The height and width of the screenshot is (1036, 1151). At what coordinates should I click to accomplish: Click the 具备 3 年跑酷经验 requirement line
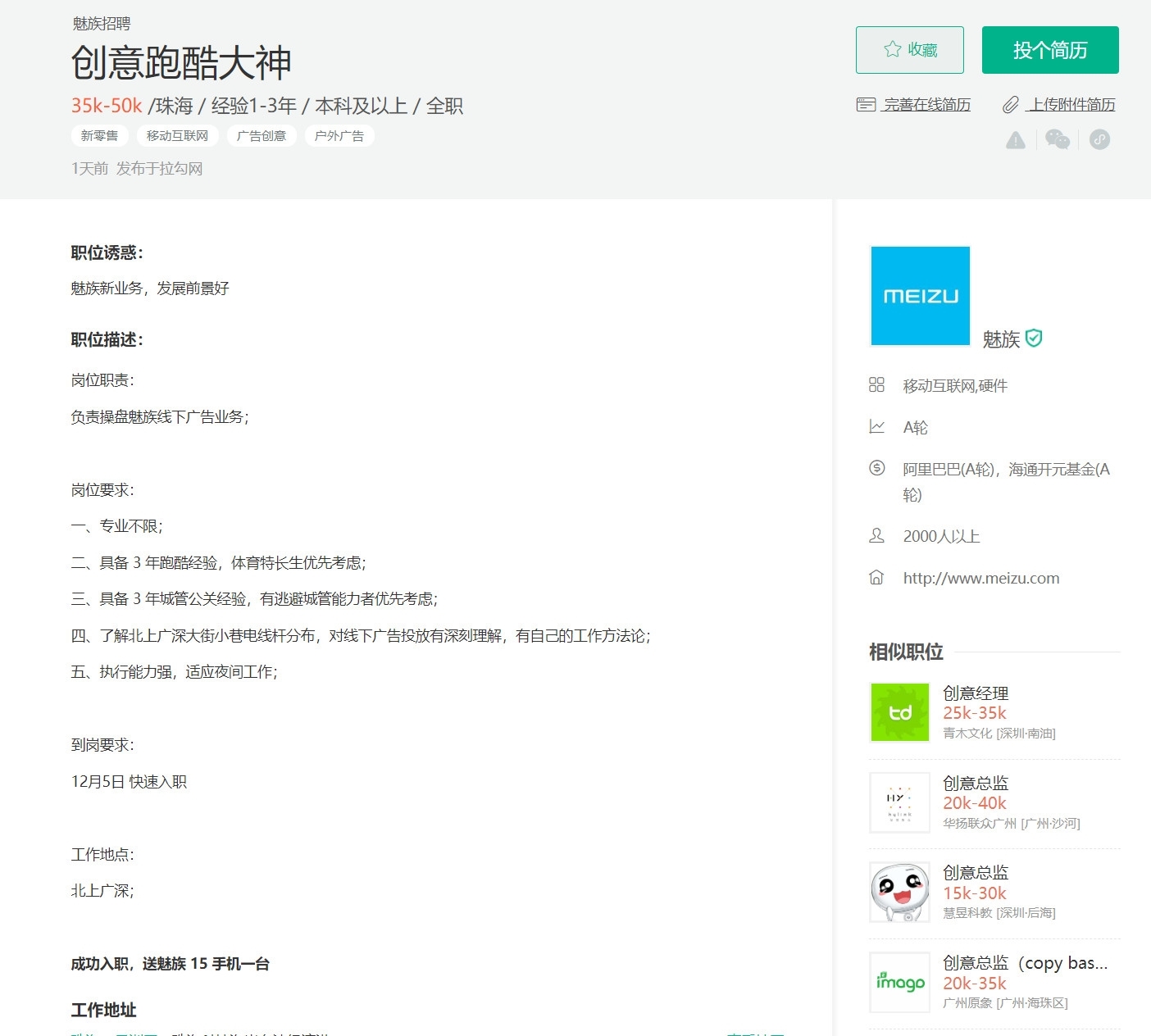[x=219, y=563]
